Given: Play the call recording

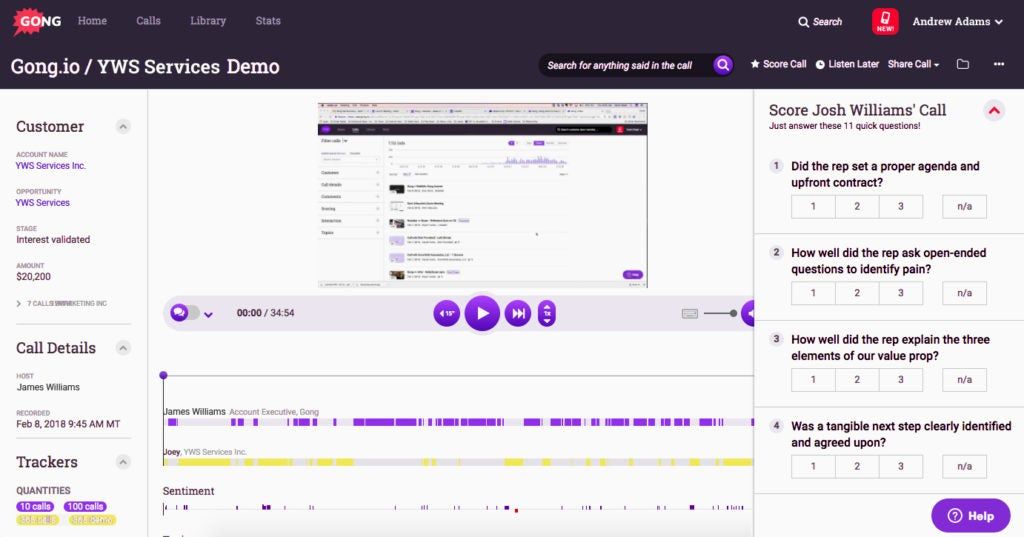Looking at the screenshot, I should coord(483,314).
